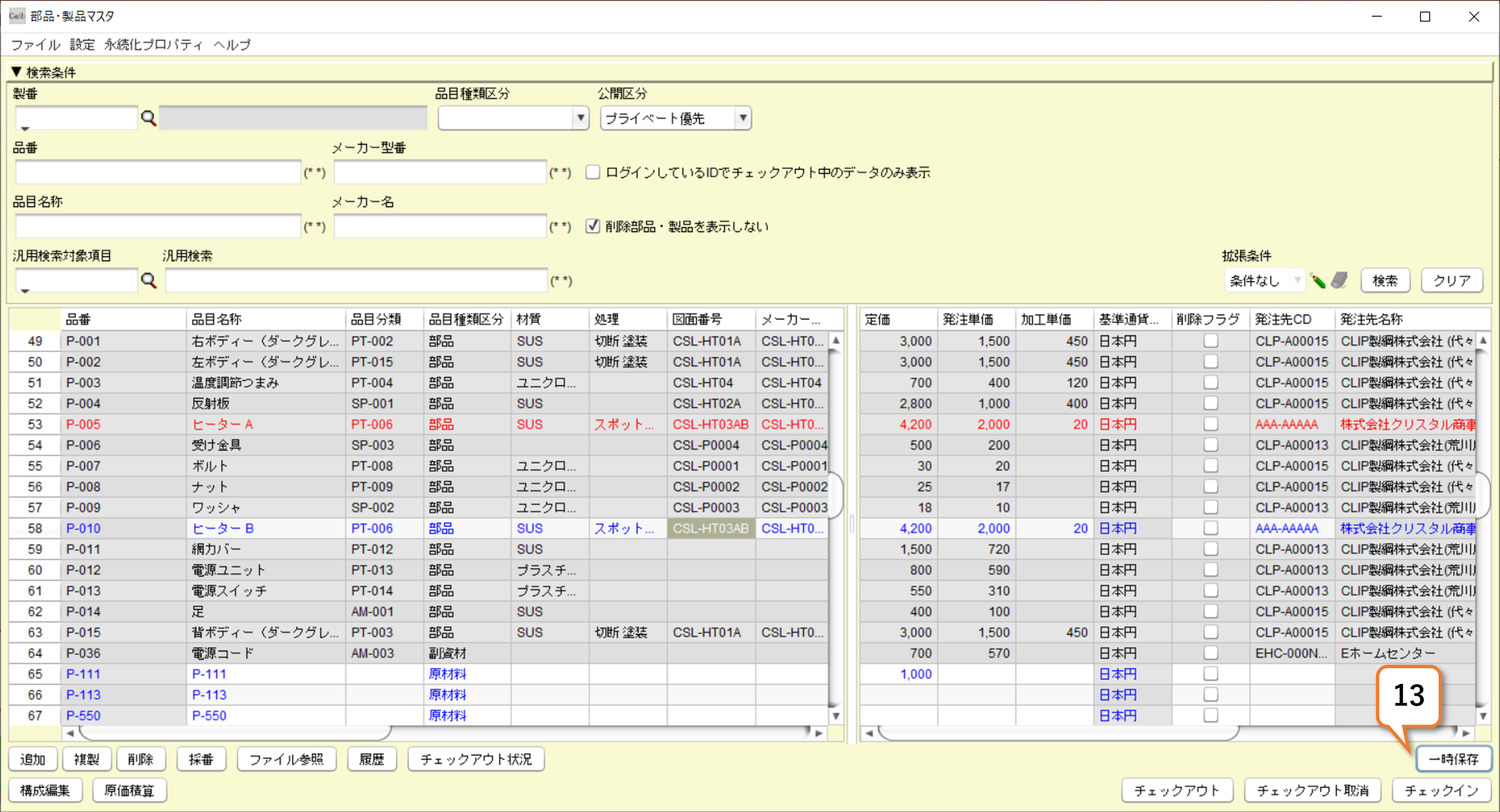Click the 図面番号 column header
Screen dimensions: 1500x812
711,319
